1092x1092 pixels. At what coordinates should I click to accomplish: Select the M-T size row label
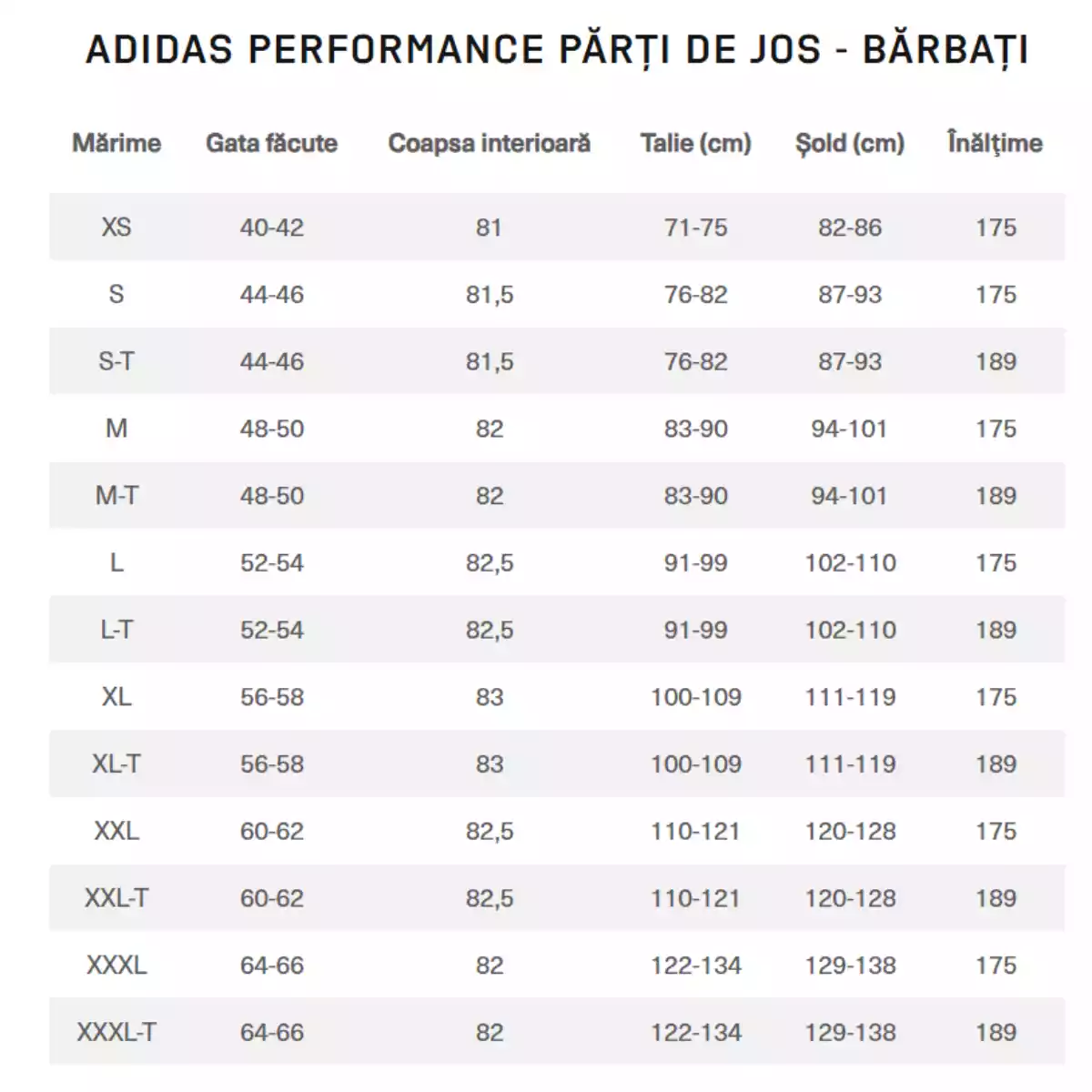pyautogui.click(x=116, y=496)
